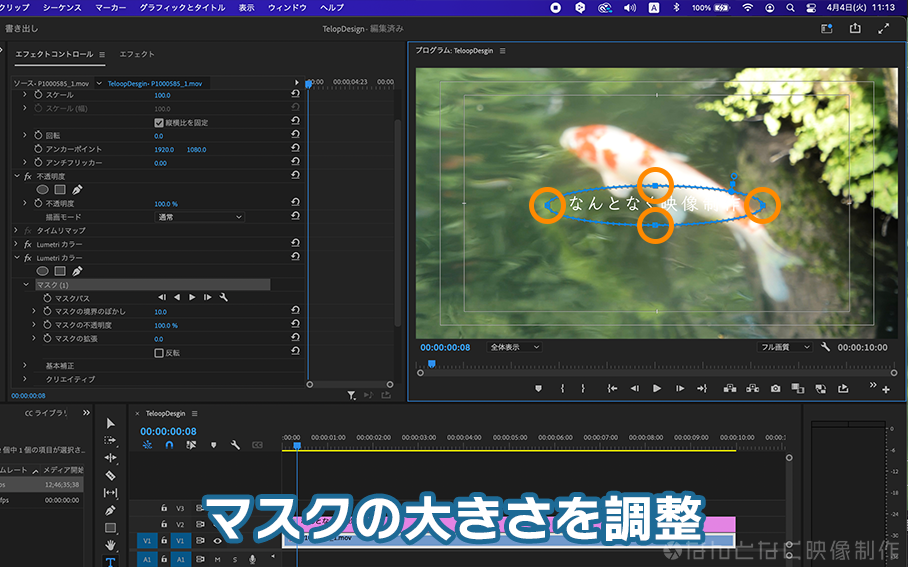Go to In point
908x567 pixels.
click(x=612, y=389)
